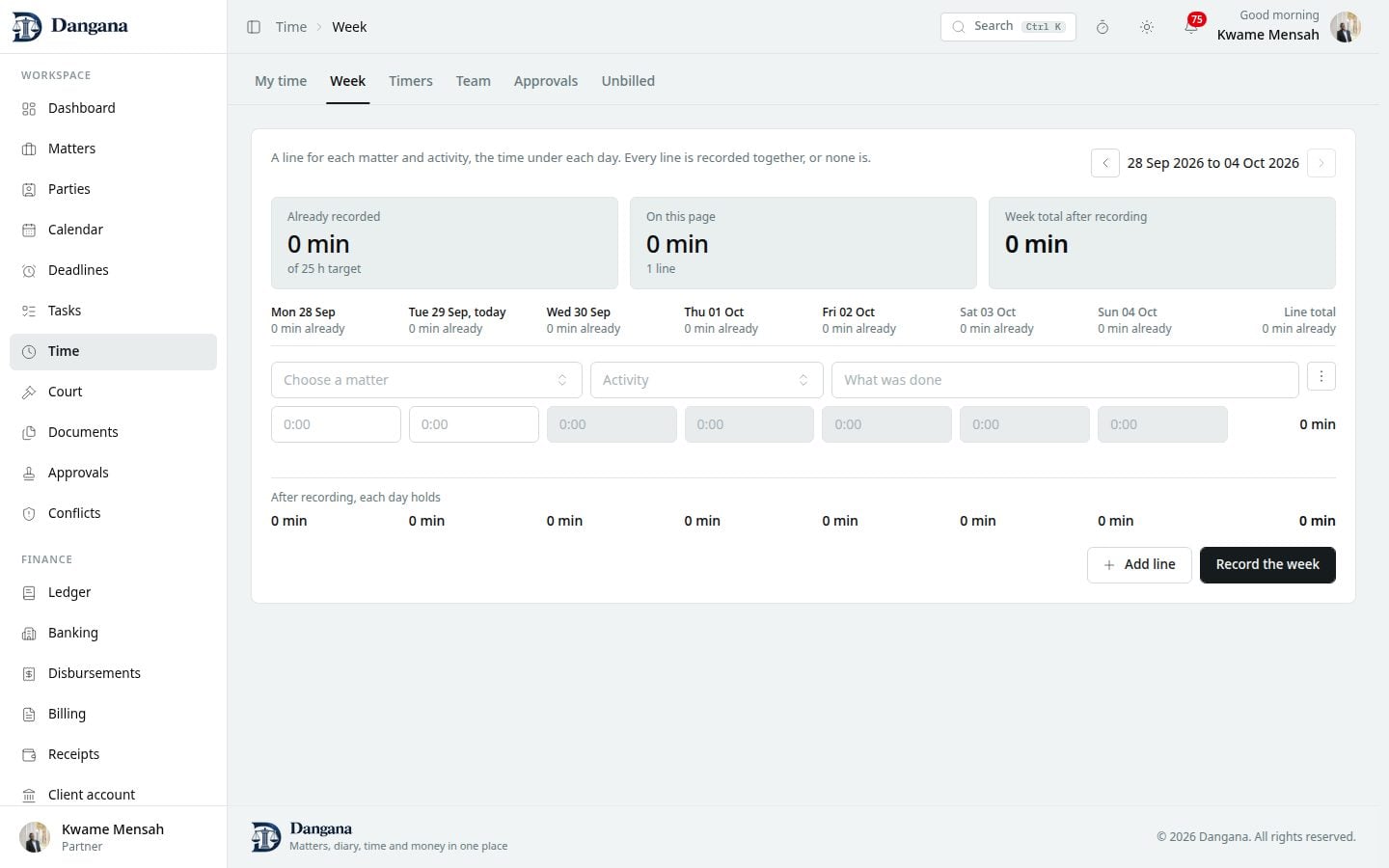Open Time in the sidebar
Image resolution: width=1389 pixels, height=868 pixels.
tap(113, 351)
